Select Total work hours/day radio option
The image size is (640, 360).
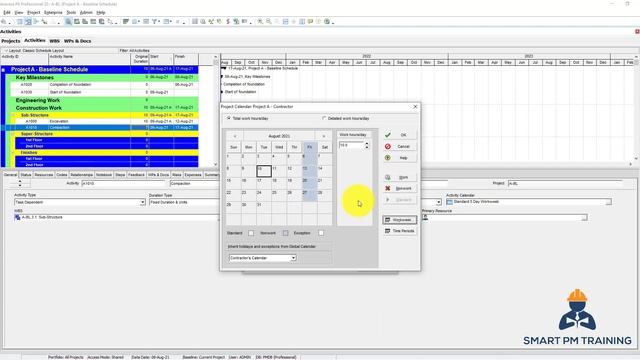(x=229, y=118)
